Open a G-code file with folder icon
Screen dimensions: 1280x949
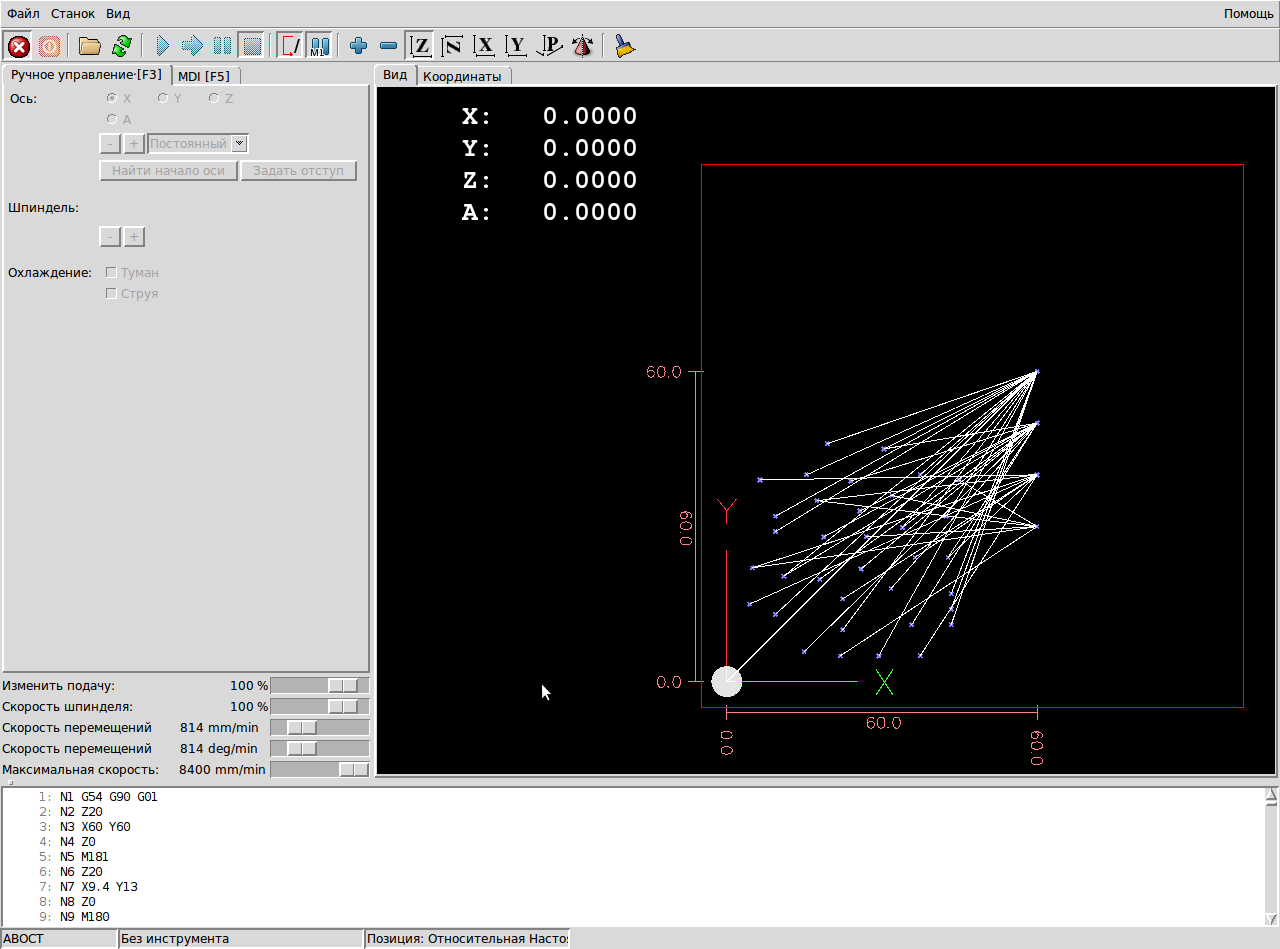tap(90, 46)
